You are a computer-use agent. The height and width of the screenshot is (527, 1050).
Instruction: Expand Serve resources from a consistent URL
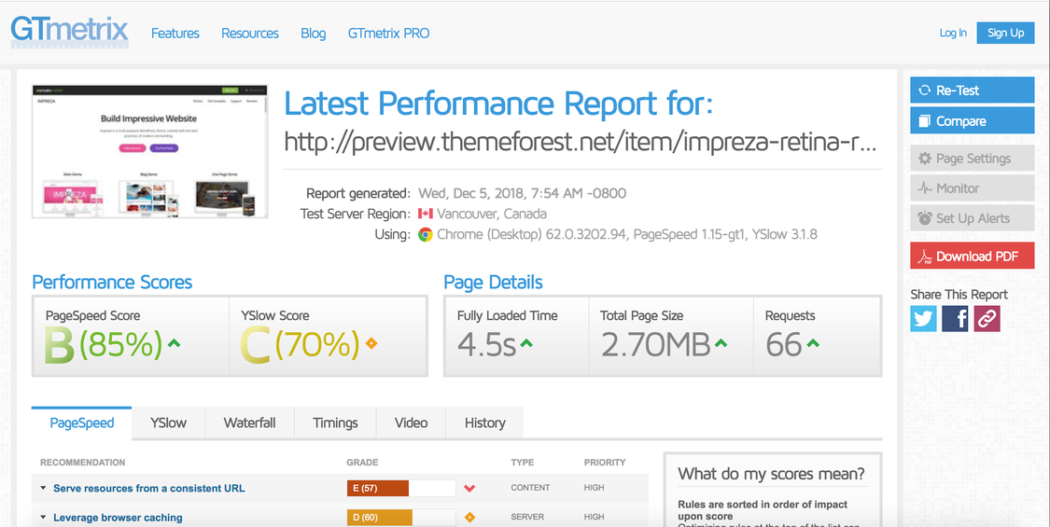click(x=44, y=488)
